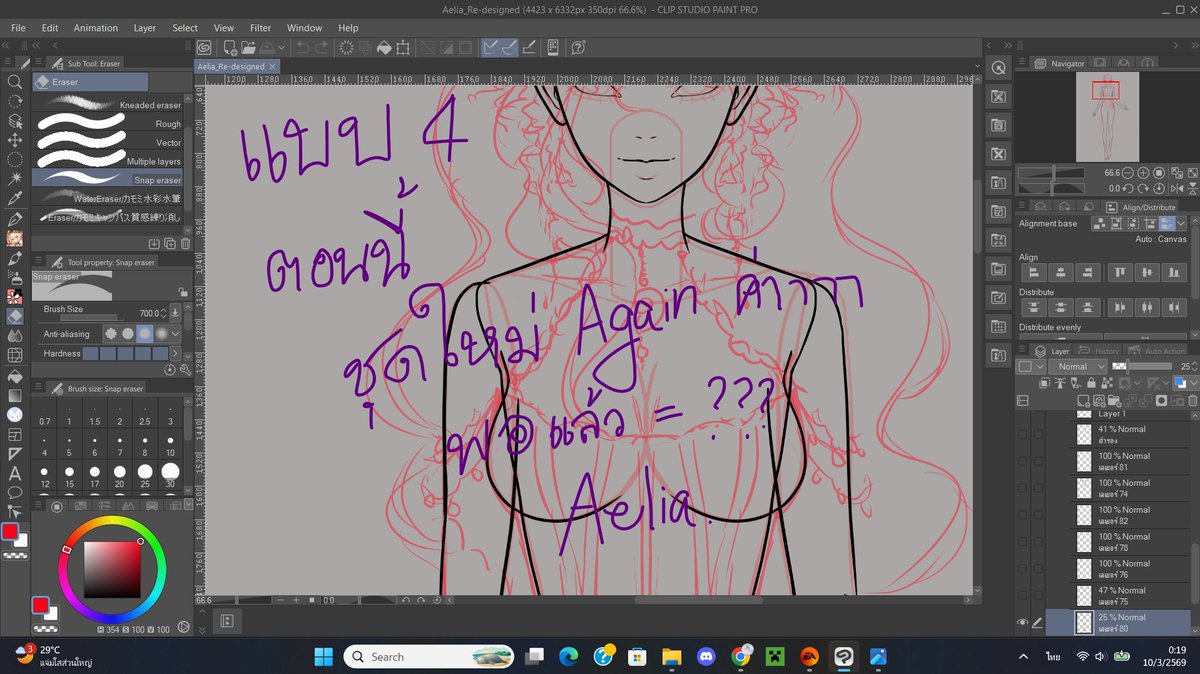Click the New file icon in command bar
The image size is (1200, 674).
[230, 47]
